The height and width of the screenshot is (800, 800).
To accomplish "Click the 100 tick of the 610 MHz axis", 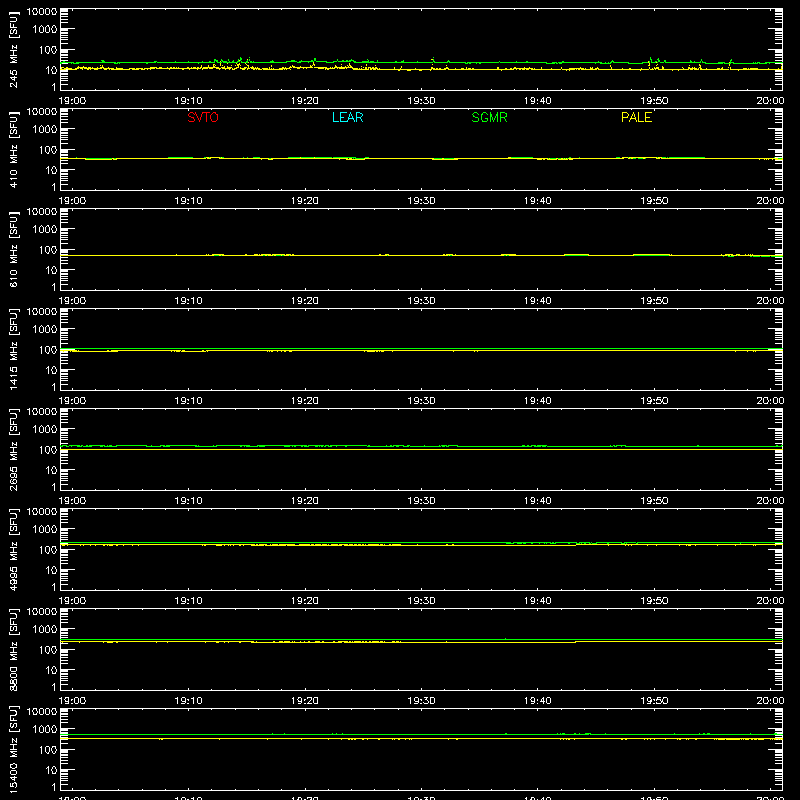I will pyautogui.click(x=48, y=250).
